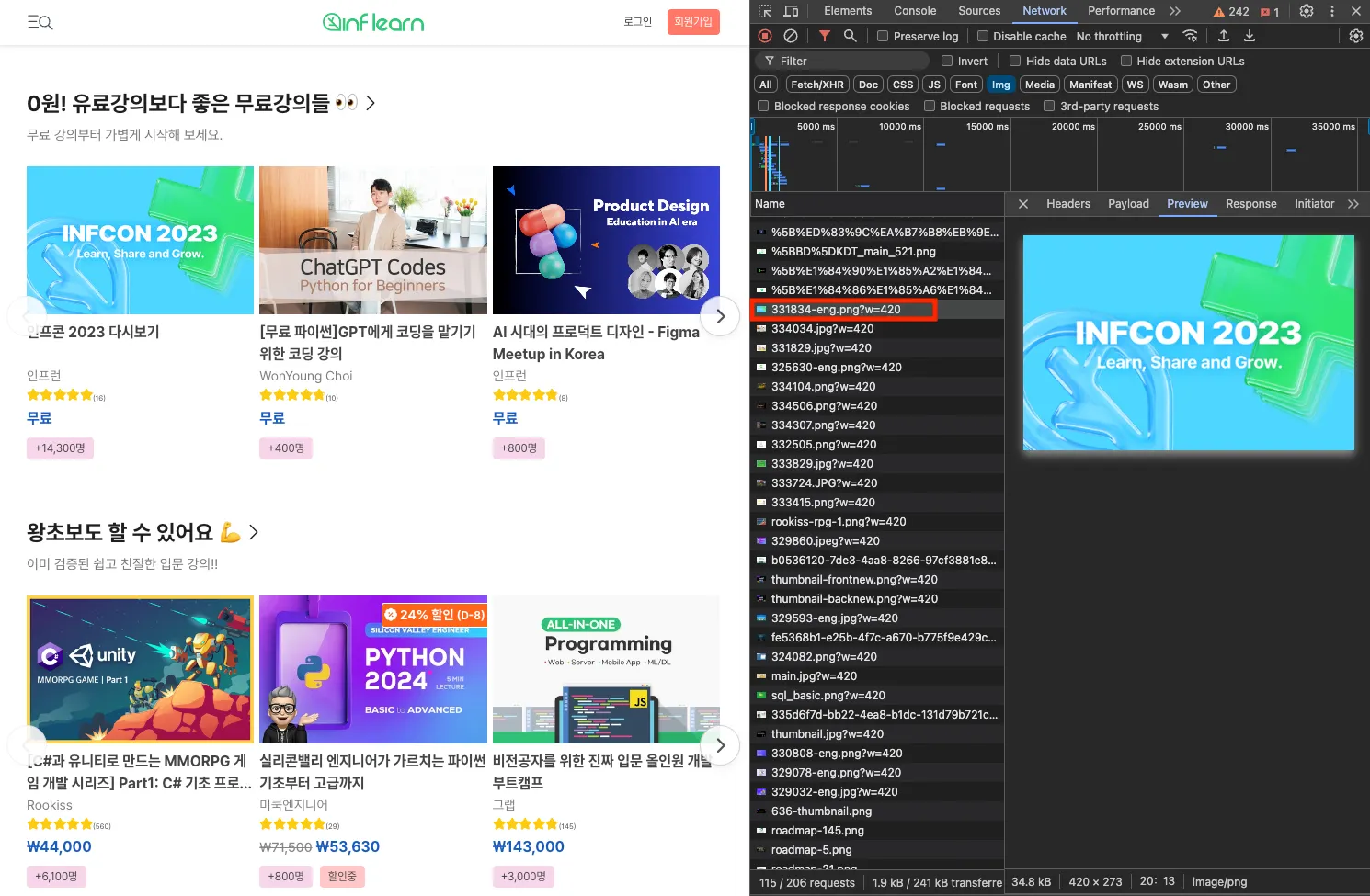Open the Performance tab

pos(1121,11)
